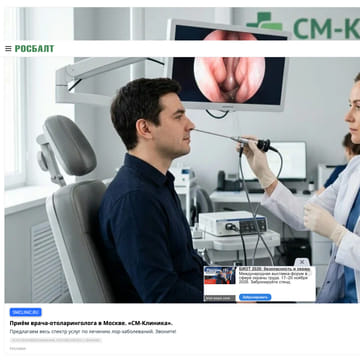Click the blue domain badge below the photo
Image resolution: width=360 pixels, height=360 pixels.
point(26,312)
